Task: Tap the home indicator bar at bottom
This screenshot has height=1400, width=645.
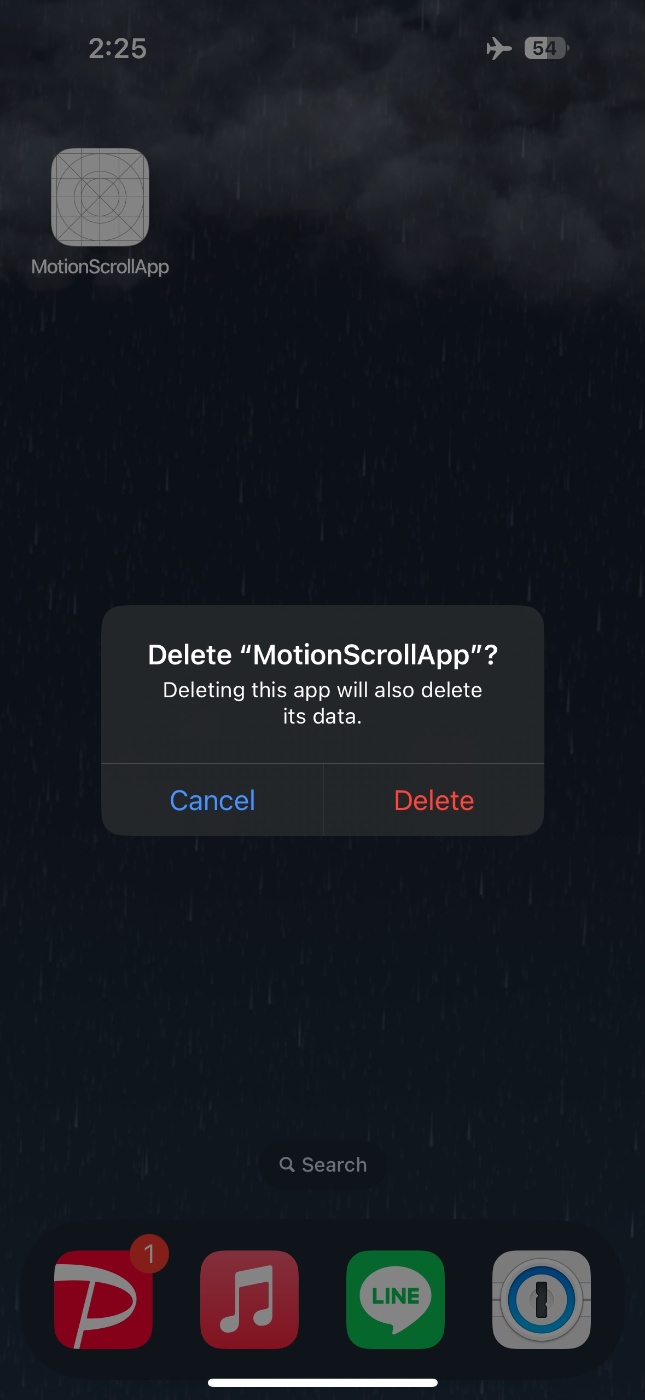Action: (323, 1383)
